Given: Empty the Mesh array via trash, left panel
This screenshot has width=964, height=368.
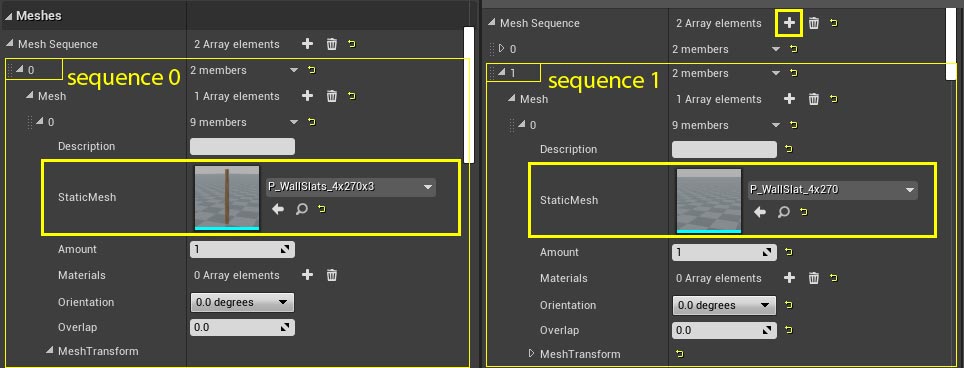Looking at the screenshot, I should pyautogui.click(x=331, y=96).
